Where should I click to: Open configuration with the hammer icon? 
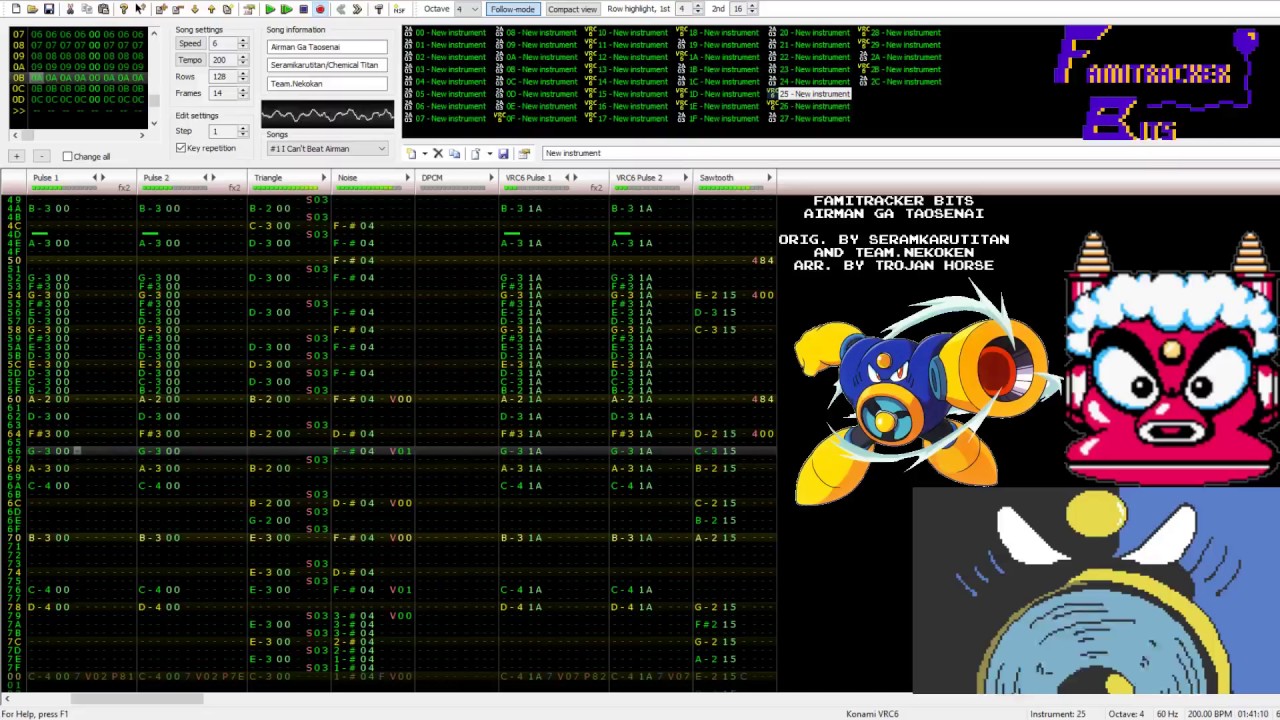click(x=378, y=9)
